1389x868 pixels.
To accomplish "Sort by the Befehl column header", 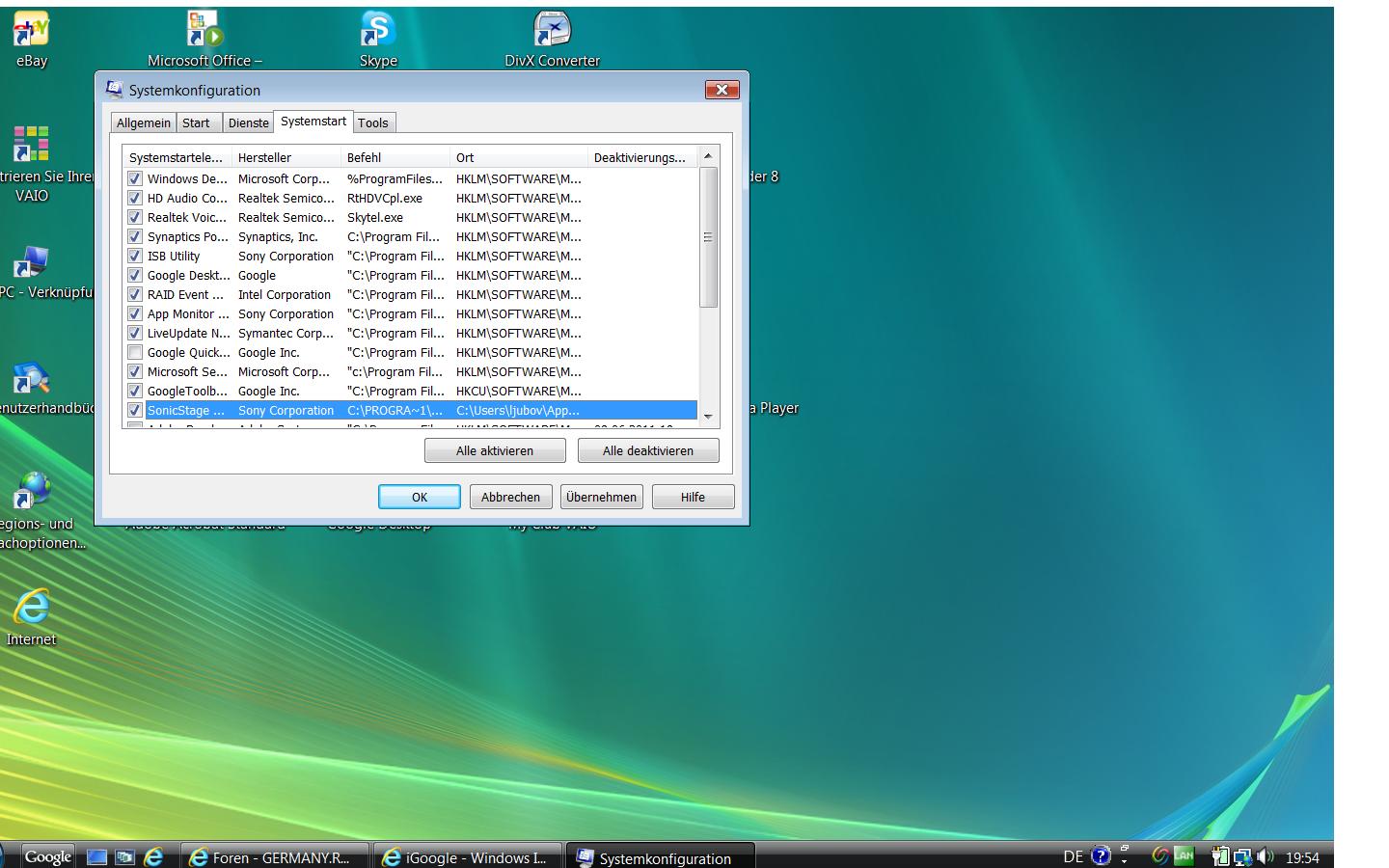I will coord(395,157).
